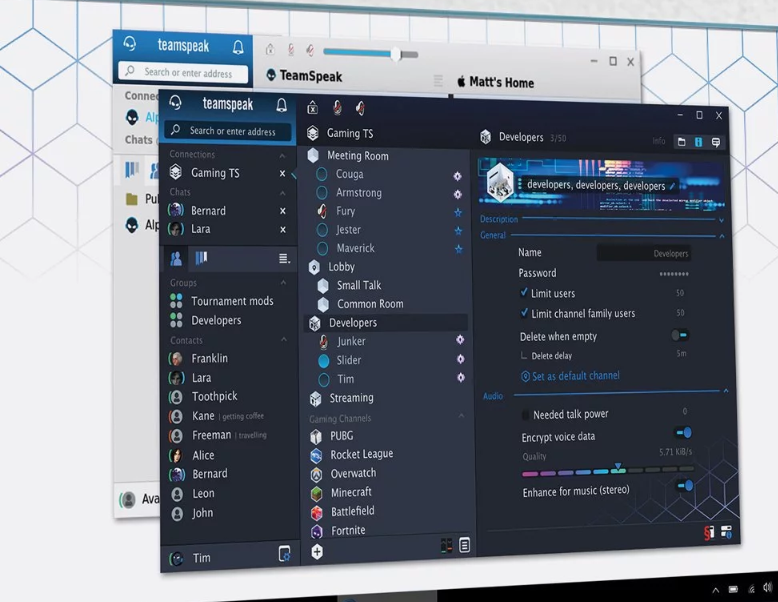
Task: Collapse the Gaming Channels section
Action: [x=461, y=415]
